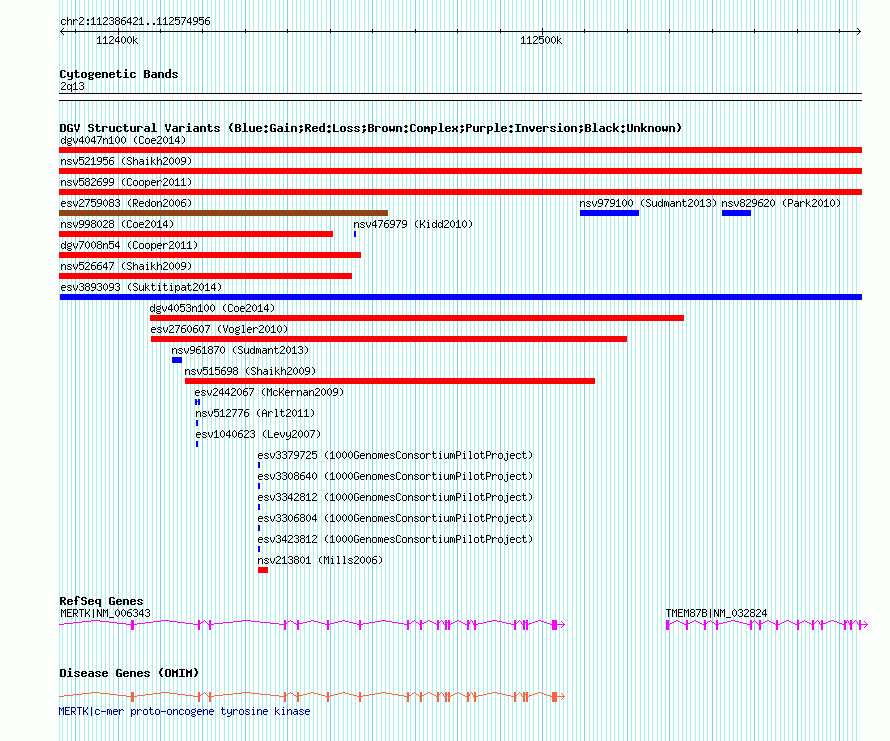The width and height of the screenshot is (890, 741).
Task: Select the red esv2760607 loss bar
Action: coord(389,339)
